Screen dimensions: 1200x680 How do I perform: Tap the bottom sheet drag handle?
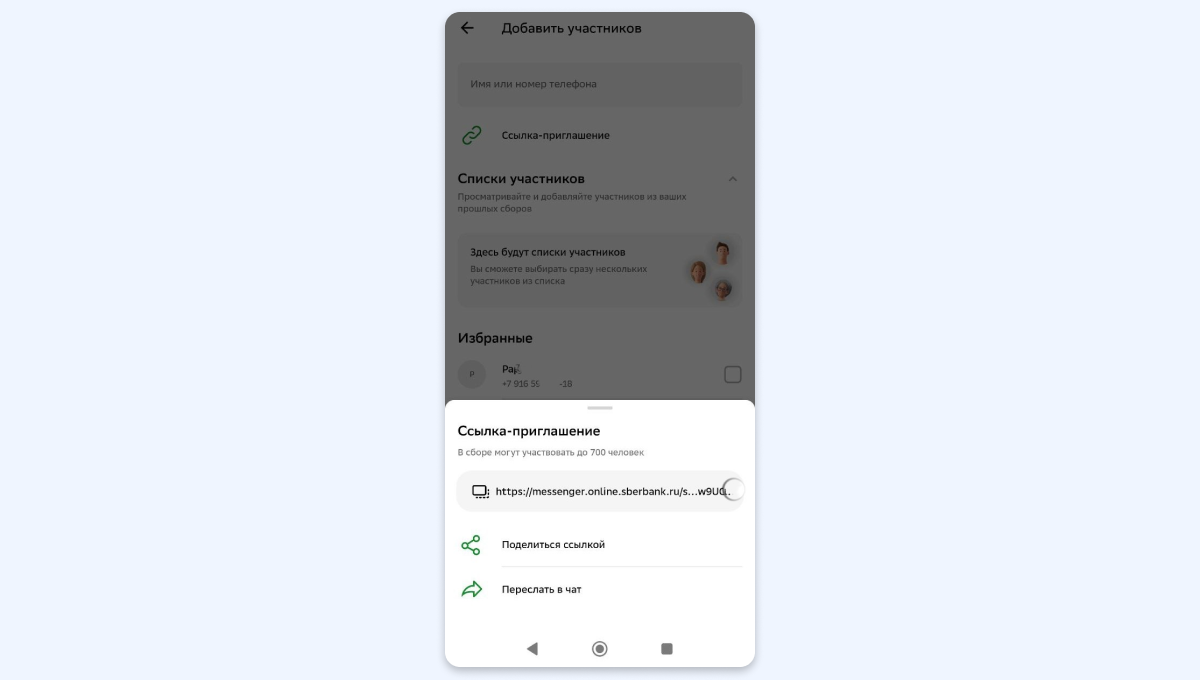pyautogui.click(x=600, y=408)
